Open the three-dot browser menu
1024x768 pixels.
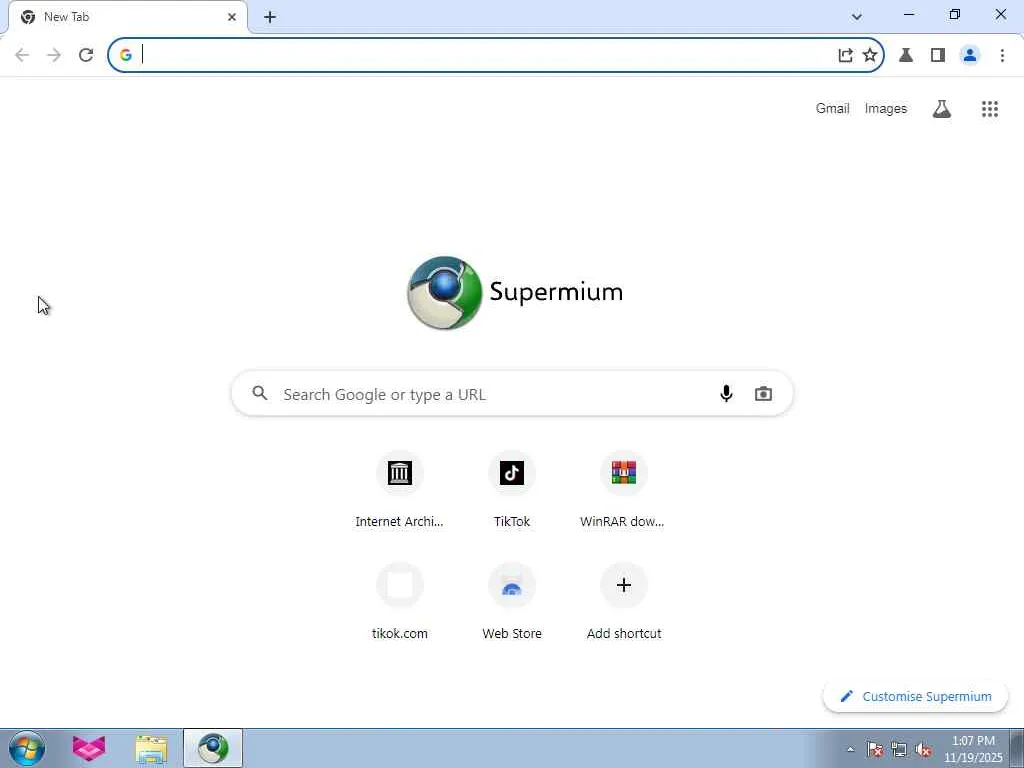tap(1002, 55)
